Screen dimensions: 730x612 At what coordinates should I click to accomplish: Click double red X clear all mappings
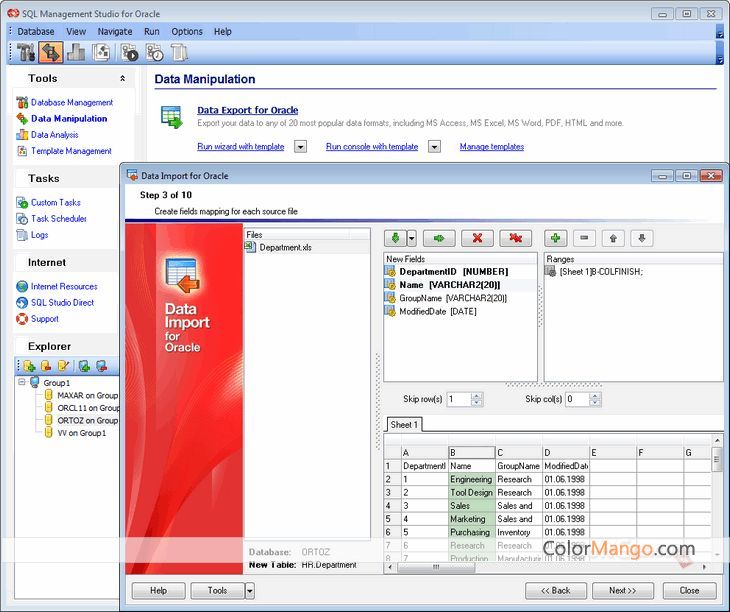pyautogui.click(x=515, y=239)
